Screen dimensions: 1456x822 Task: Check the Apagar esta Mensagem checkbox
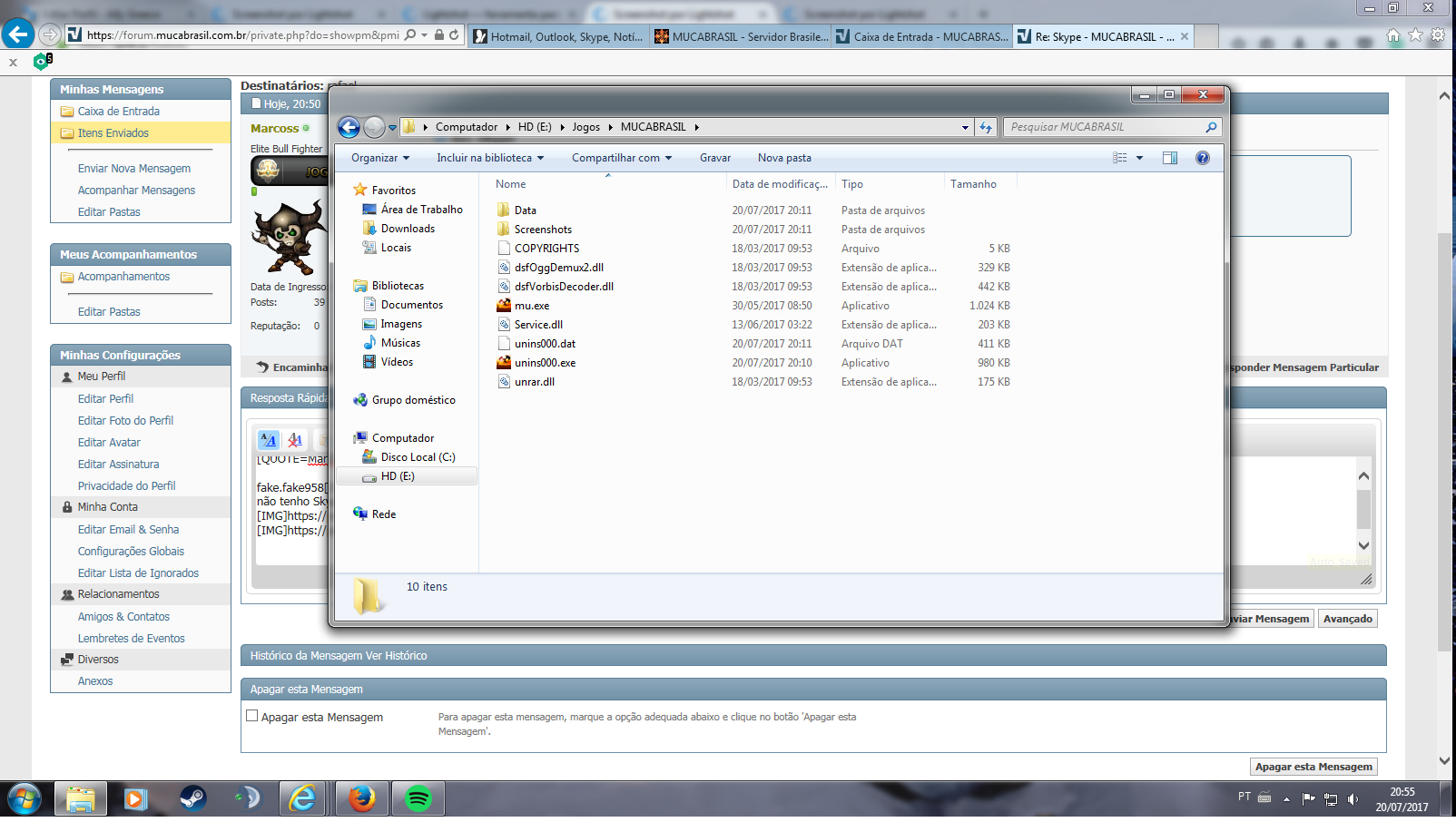[x=252, y=716]
